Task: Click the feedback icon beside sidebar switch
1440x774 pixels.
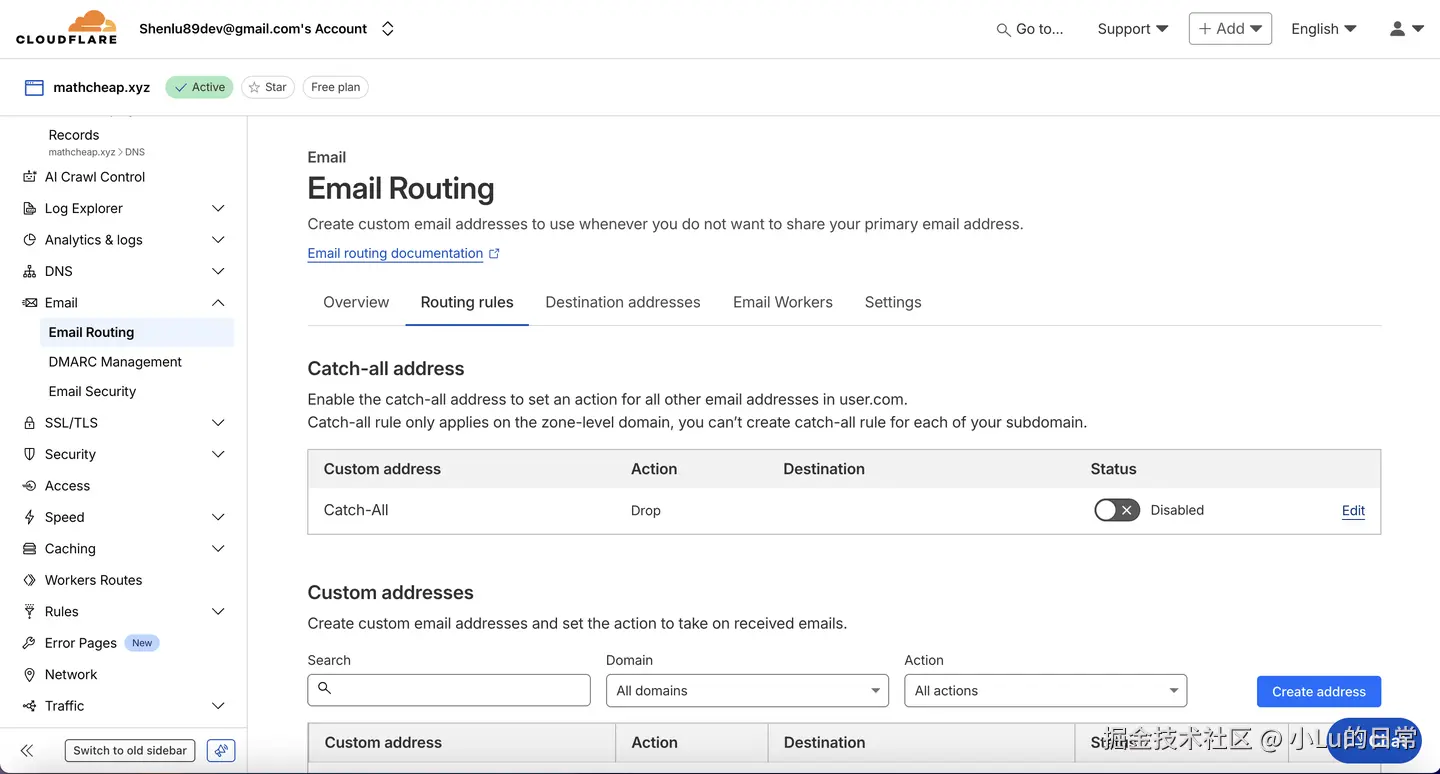Action: (x=221, y=751)
